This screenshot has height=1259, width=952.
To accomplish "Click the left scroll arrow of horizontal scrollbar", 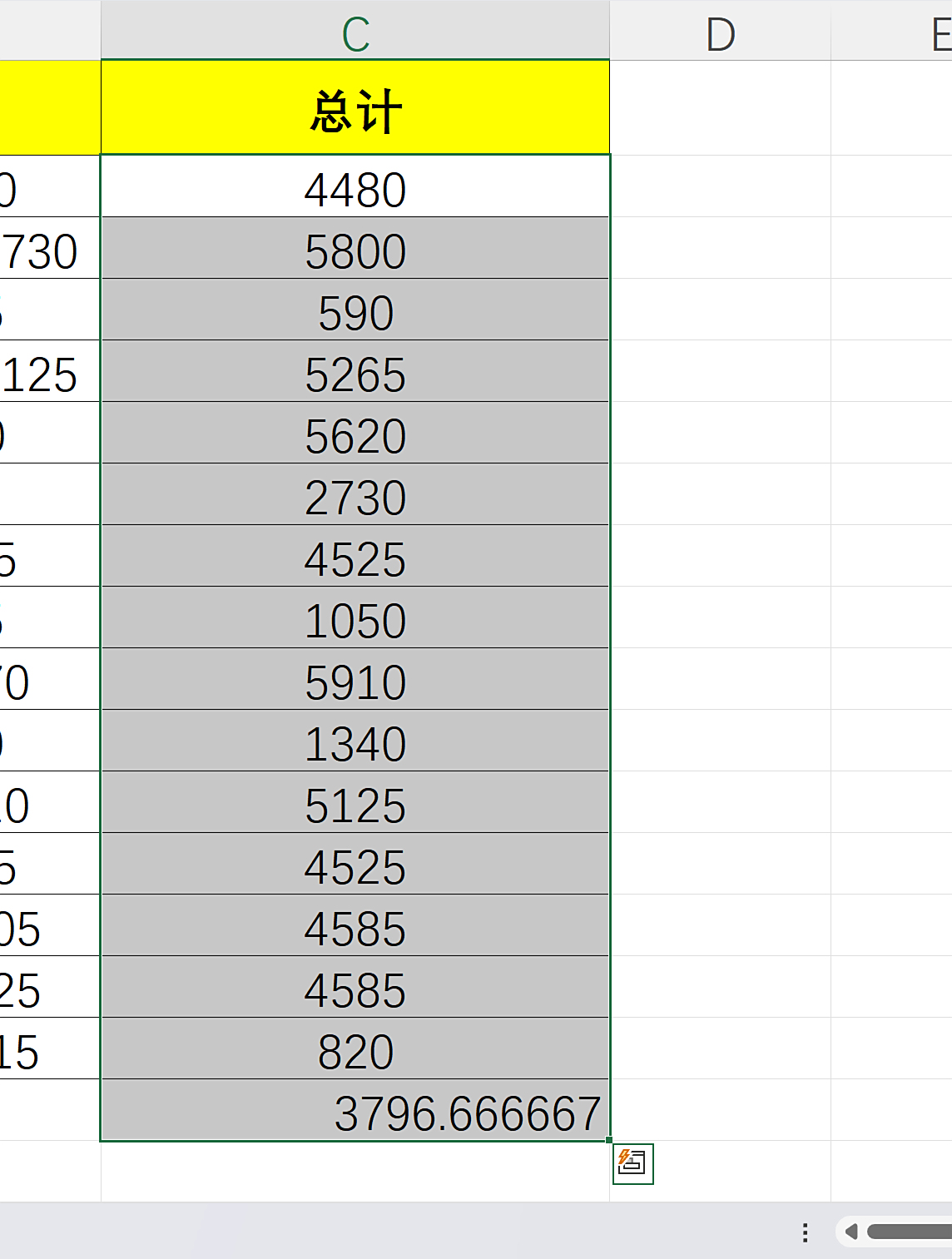I will click(x=850, y=1232).
